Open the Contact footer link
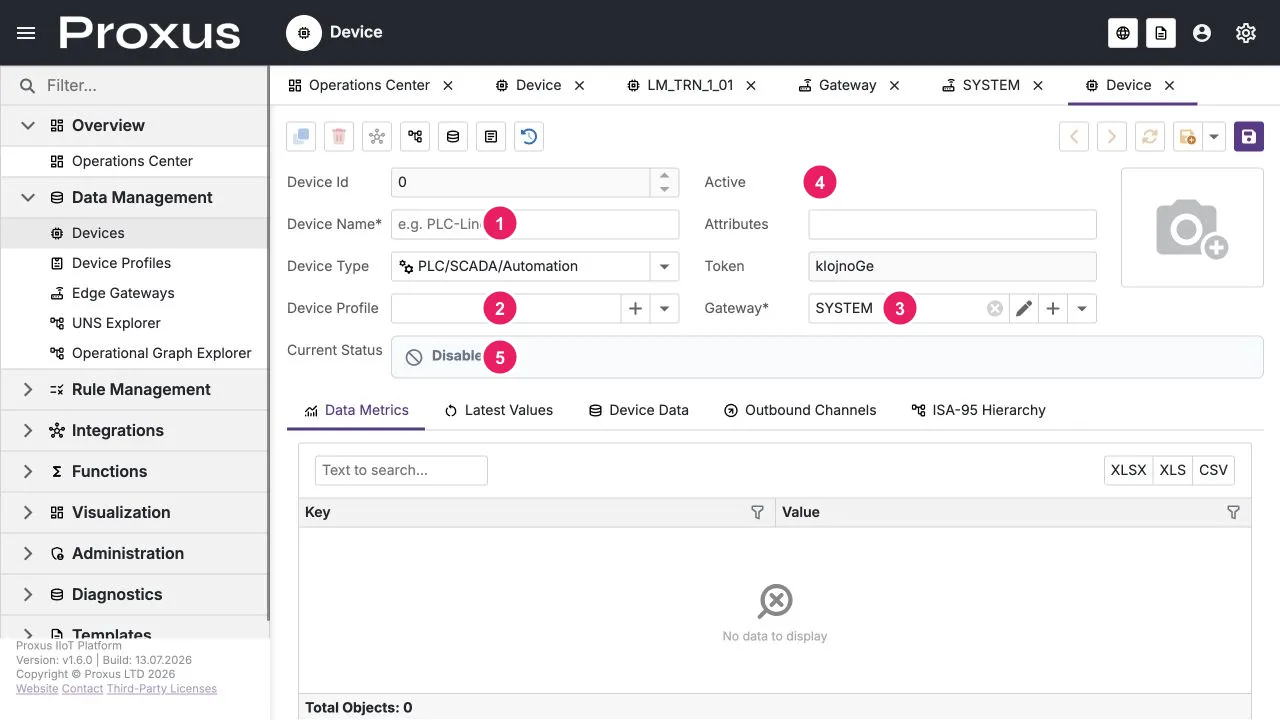1280x720 pixels. [x=83, y=689]
